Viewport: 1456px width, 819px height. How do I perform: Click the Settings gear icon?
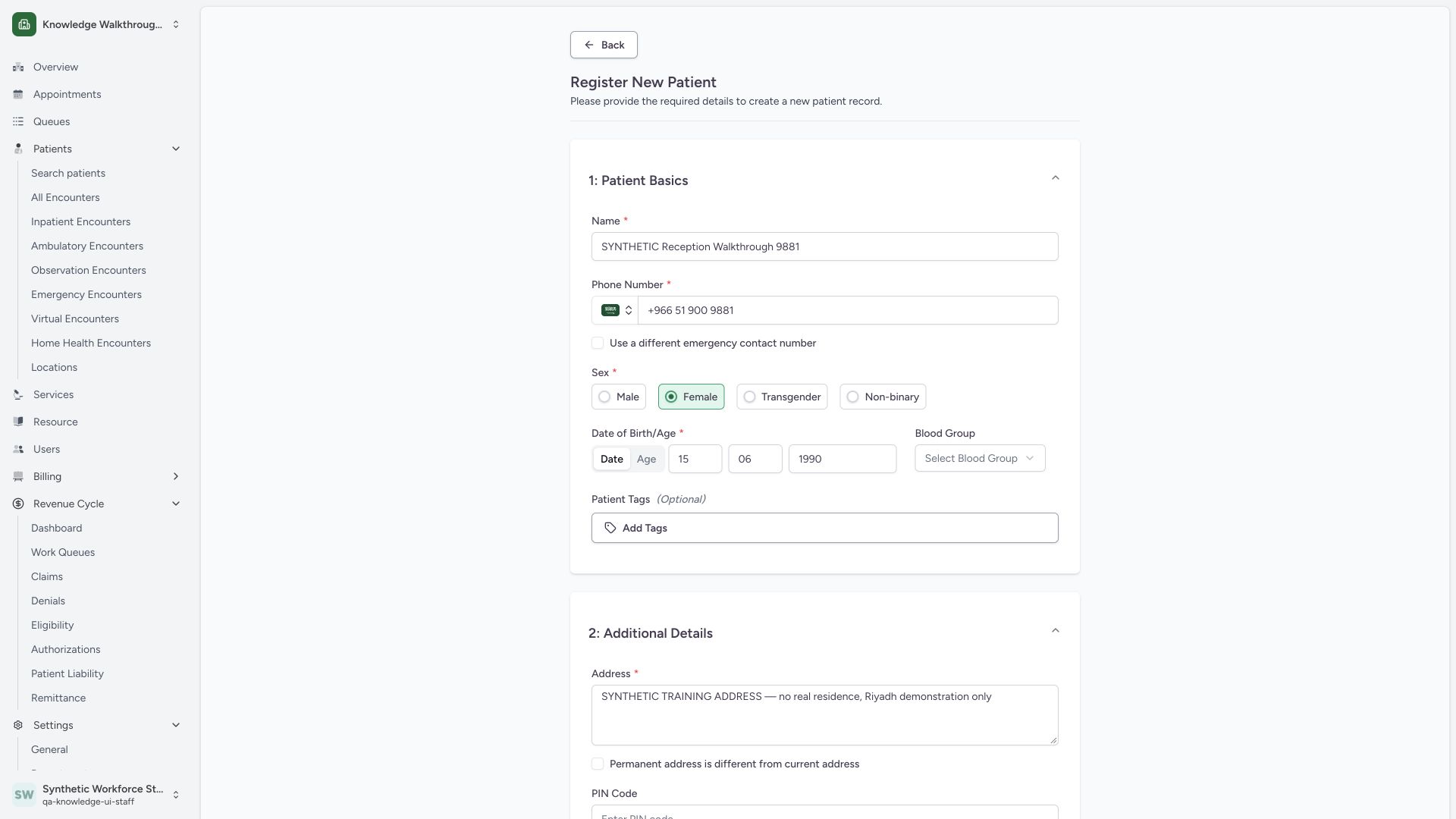click(18, 725)
